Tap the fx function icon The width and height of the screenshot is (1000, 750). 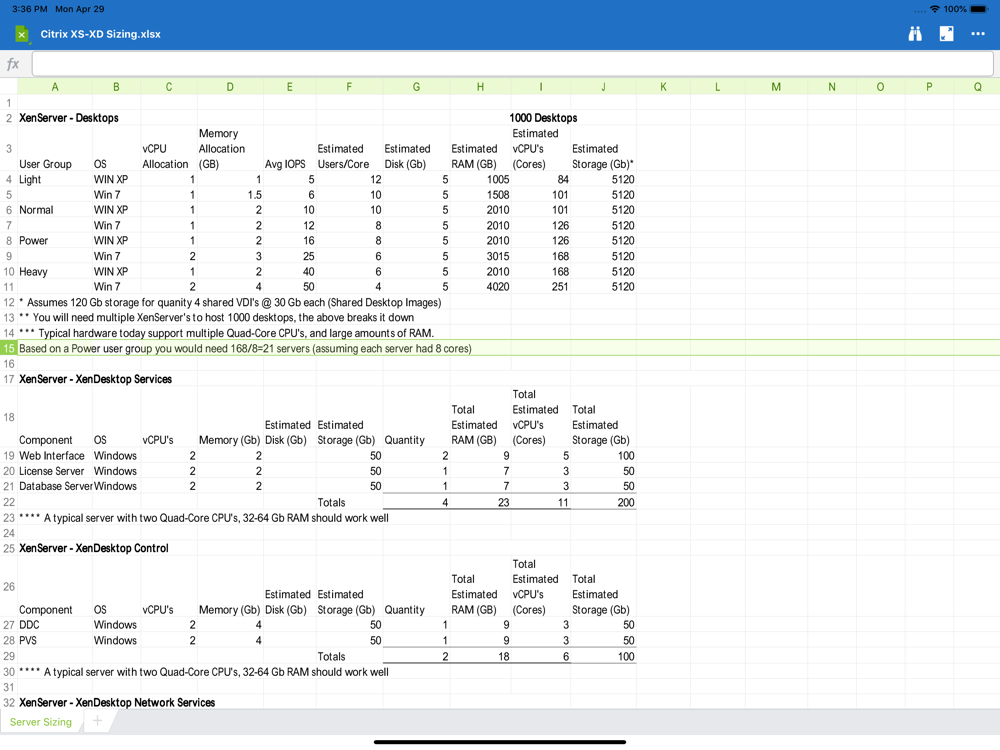click(x=13, y=64)
